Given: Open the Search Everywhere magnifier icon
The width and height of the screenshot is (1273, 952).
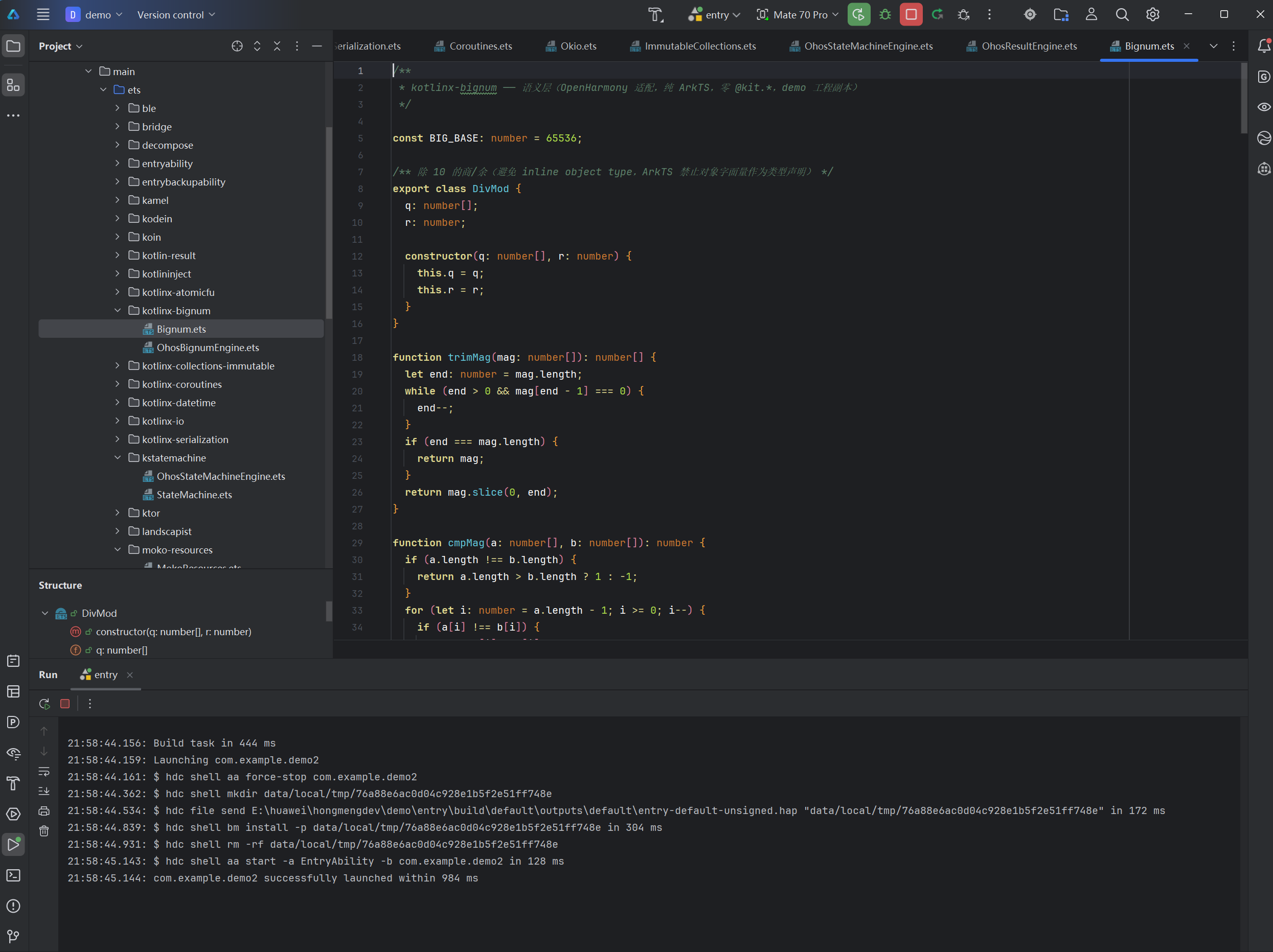Looking at the screenshot, I should [x=1122, y=15].
